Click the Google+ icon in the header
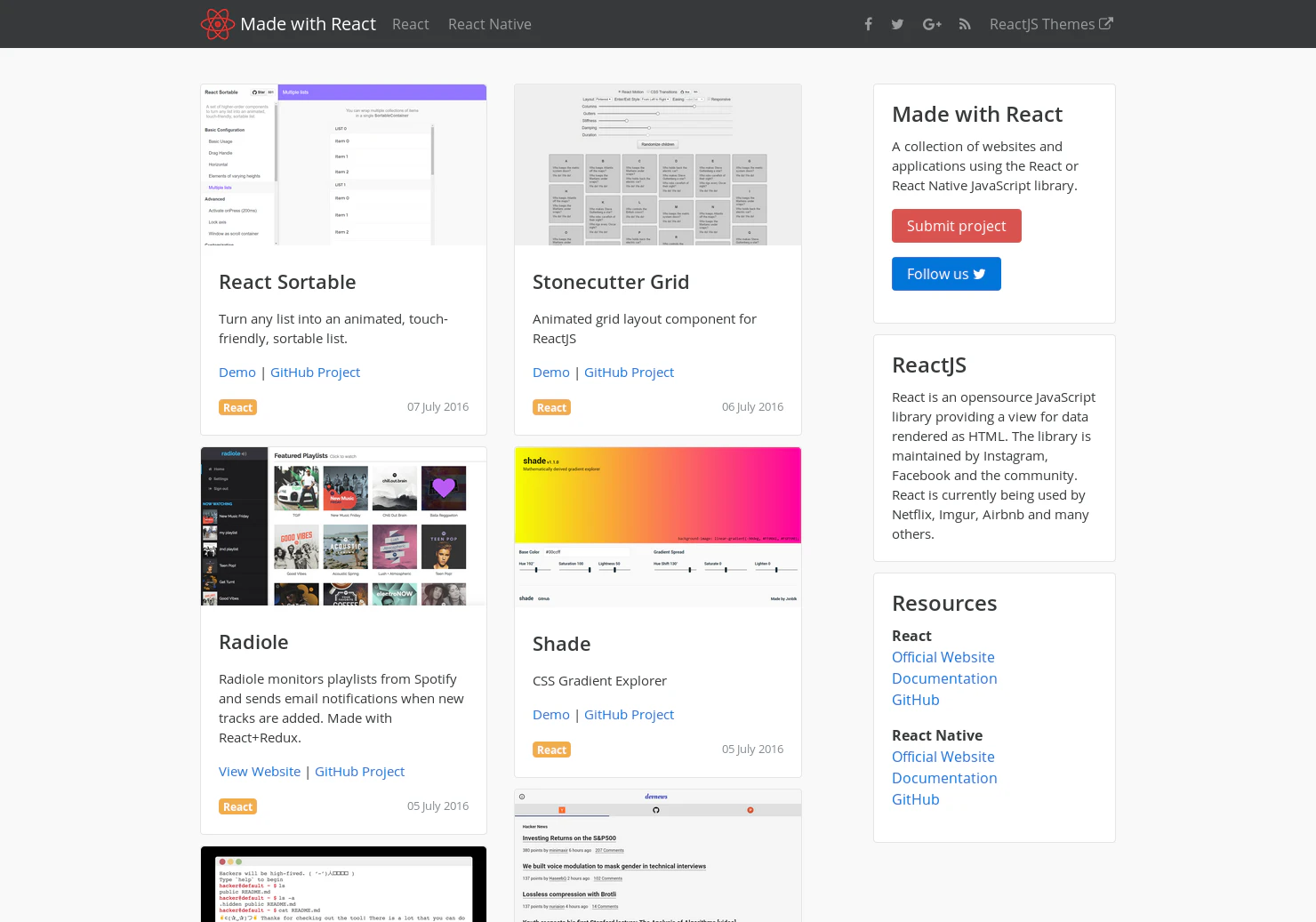 pyautogui.click(x=932, y=24)
